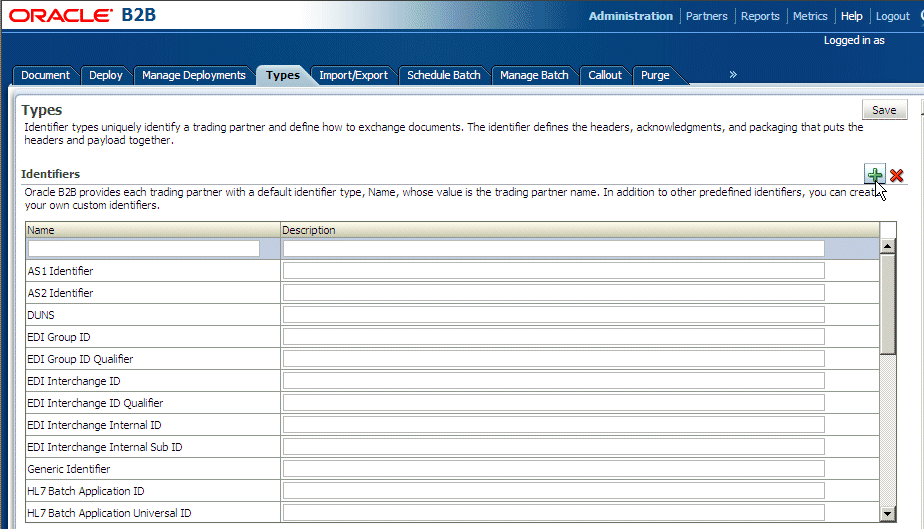Edit the Description for EDI Interchange Internal ID
Image resolution: width=924 pixels, height=529 pixels.
tap(553, 425)
